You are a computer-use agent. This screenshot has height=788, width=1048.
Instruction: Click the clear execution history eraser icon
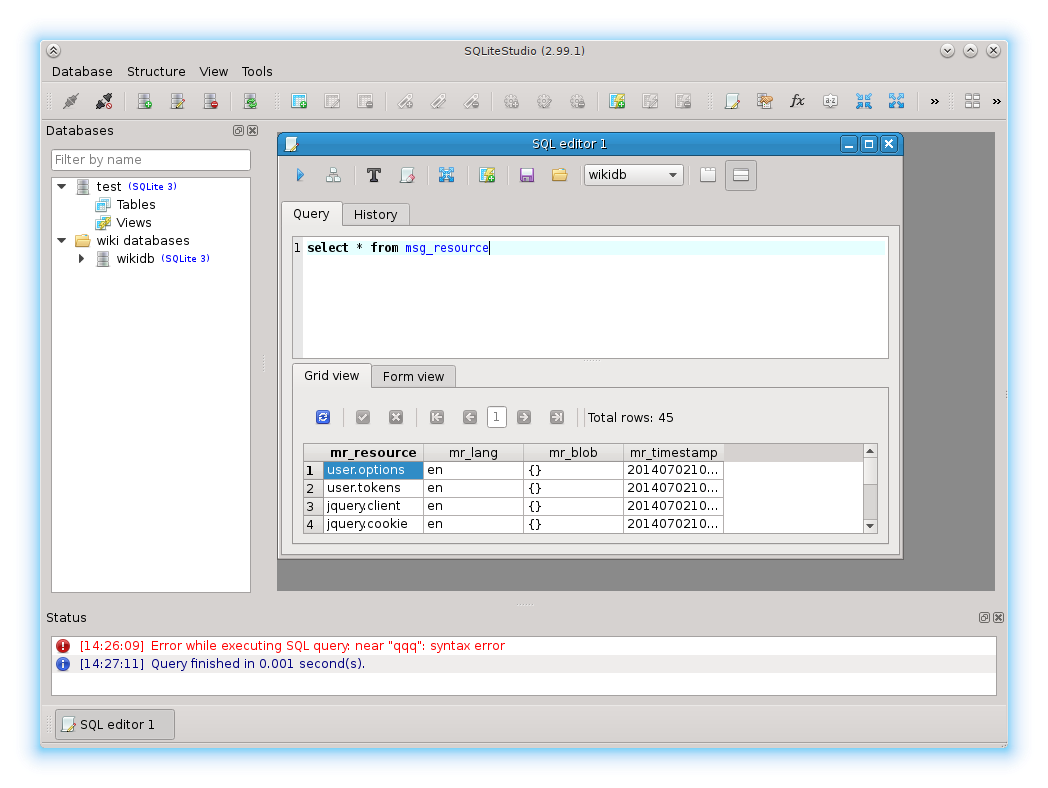(x=407, y=175)
